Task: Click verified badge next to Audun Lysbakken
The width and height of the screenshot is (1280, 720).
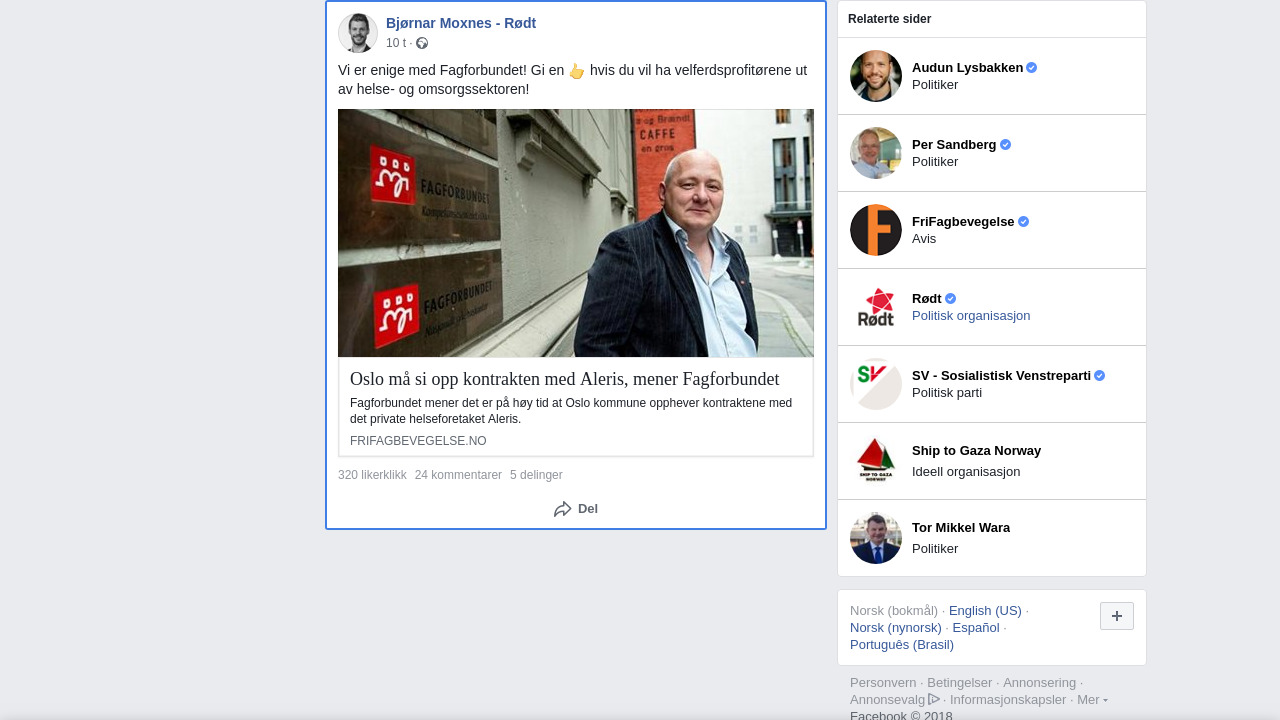Action: tap(1032, 68)
